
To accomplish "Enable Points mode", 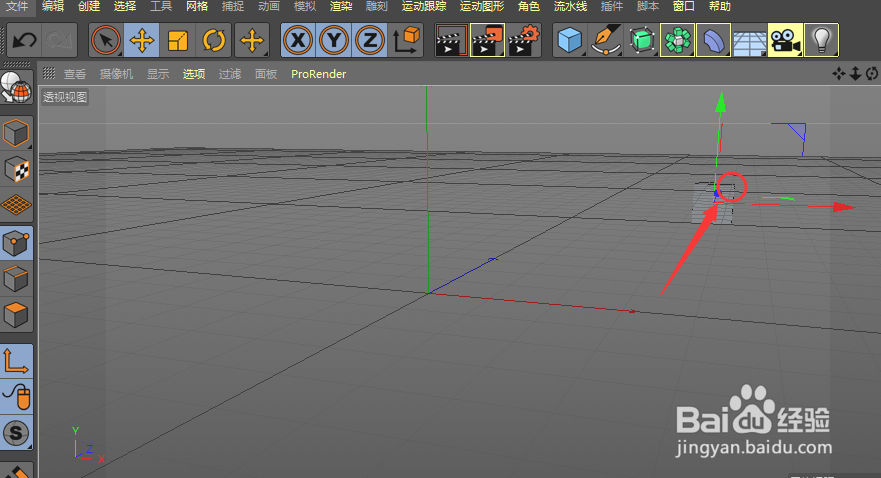I will (x=16, y=243).
